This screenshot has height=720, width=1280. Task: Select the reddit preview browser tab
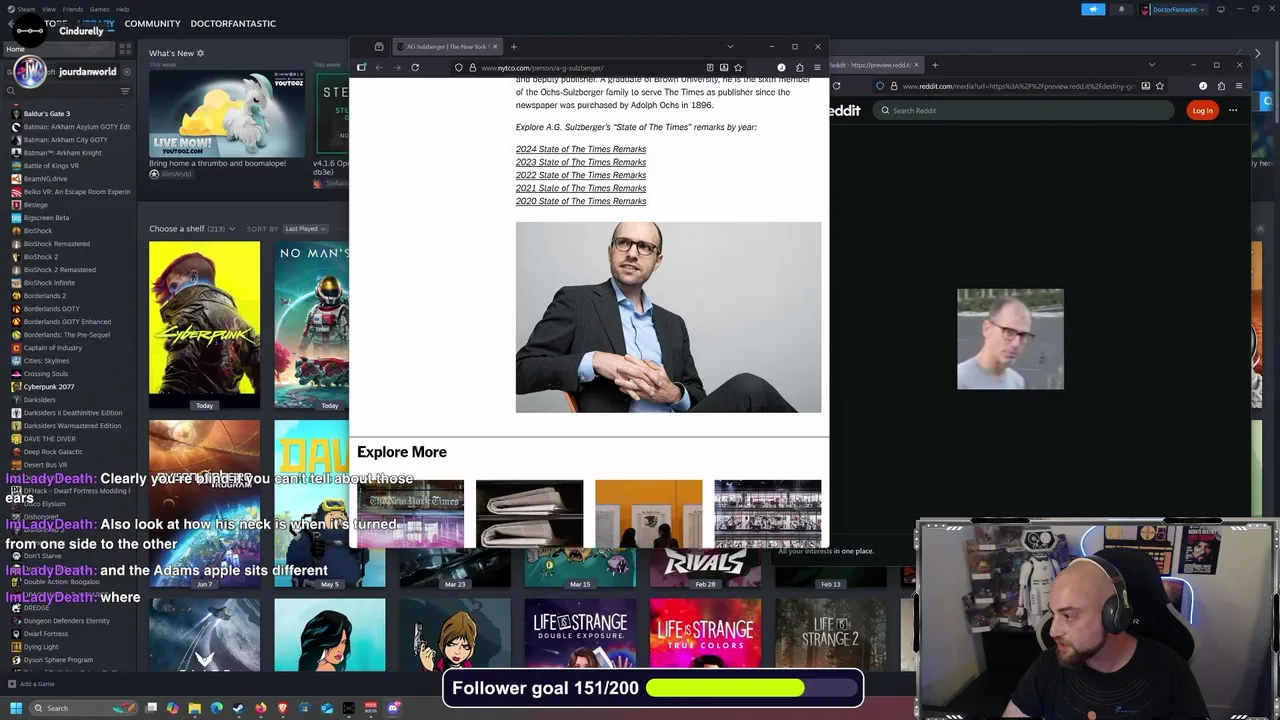point(875,65)
